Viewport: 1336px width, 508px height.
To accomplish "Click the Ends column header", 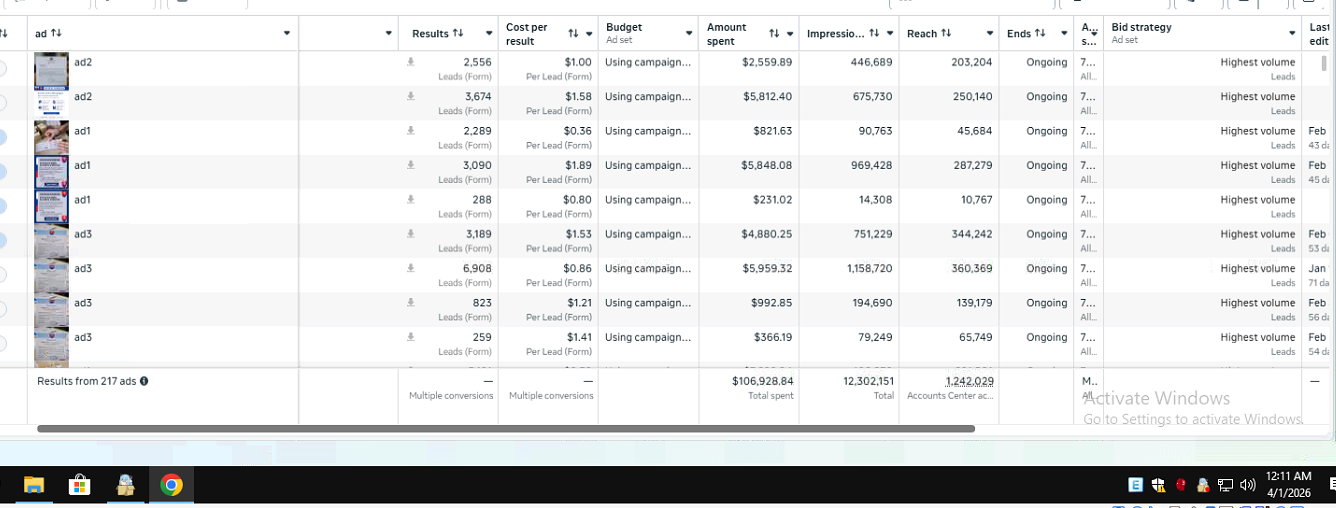I will coord(1019,33).
